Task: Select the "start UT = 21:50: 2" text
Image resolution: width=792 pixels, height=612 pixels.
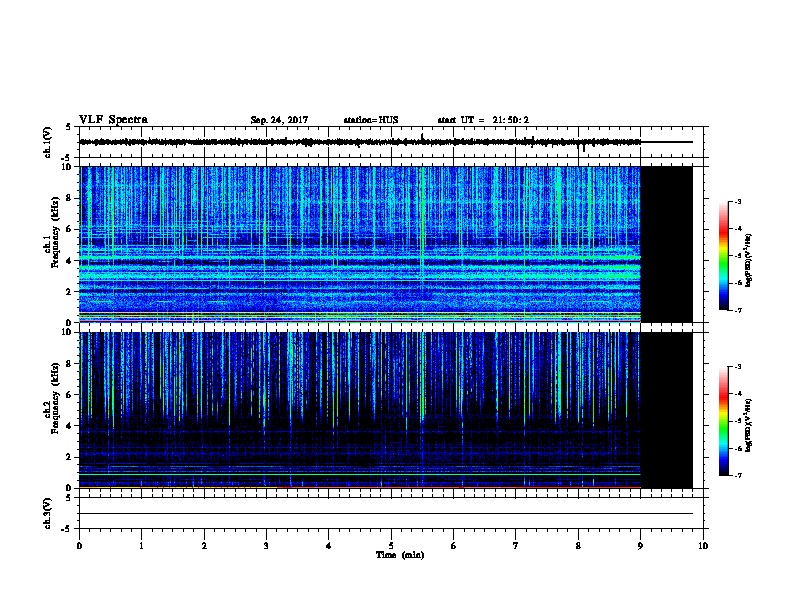Action: pos(483,120)
